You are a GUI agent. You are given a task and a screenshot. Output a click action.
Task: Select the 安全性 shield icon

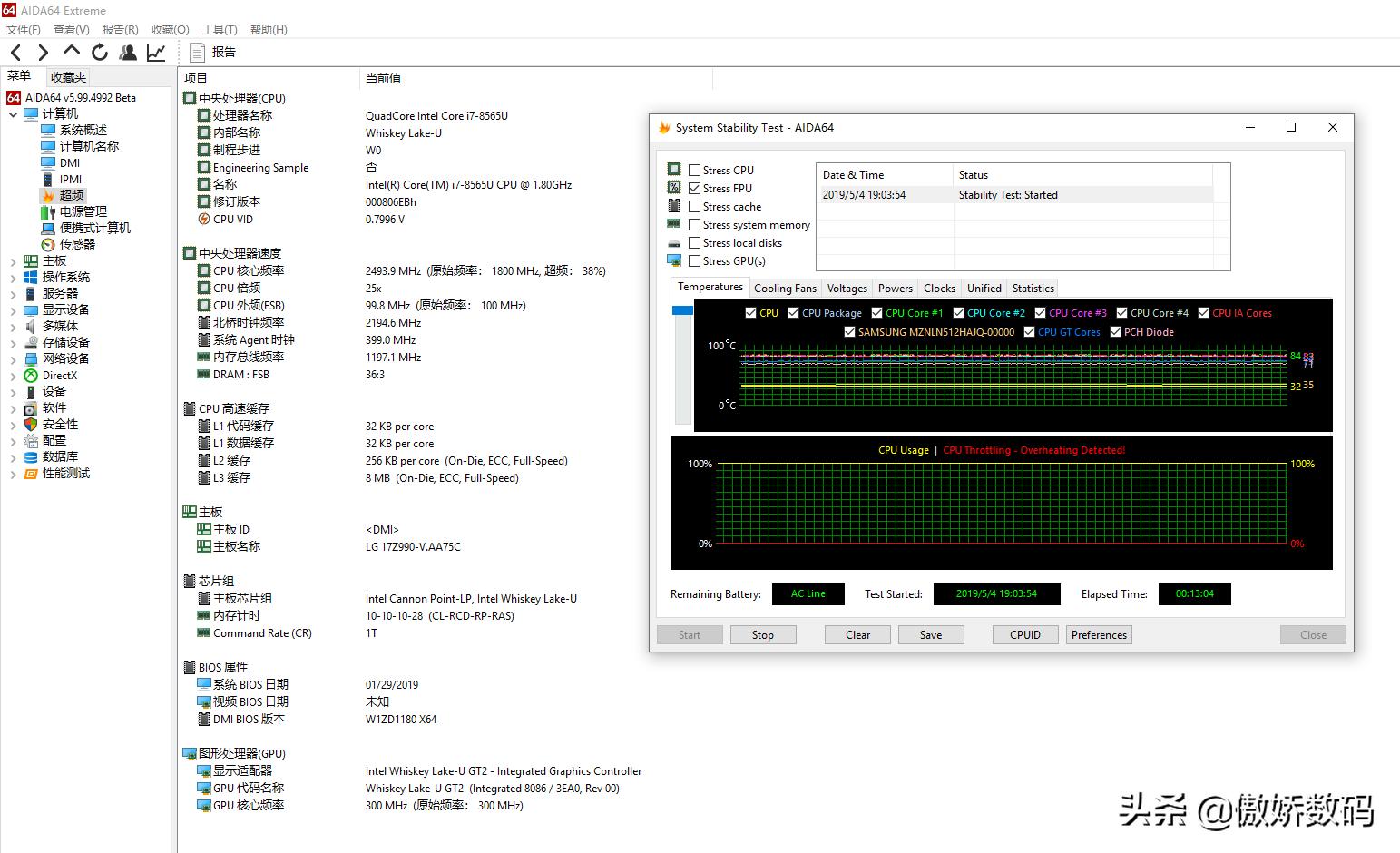click(x=31, y=424)
